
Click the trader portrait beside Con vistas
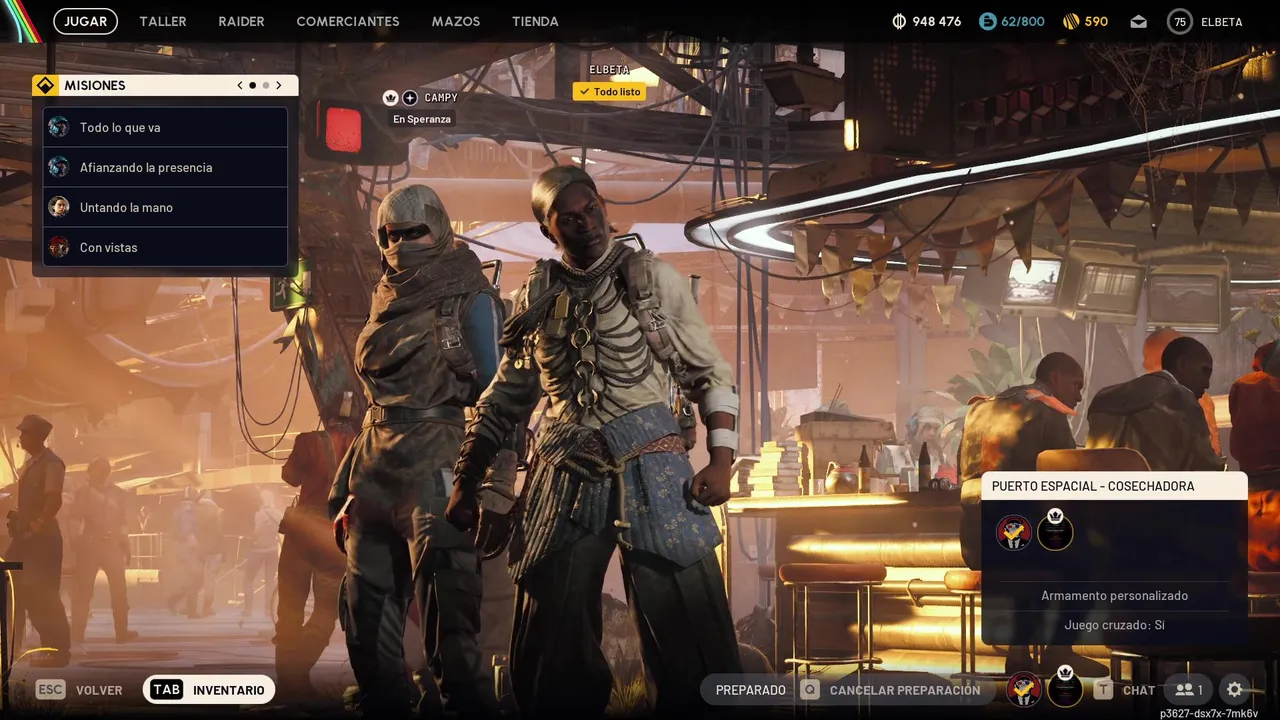click(x=59, y=247)
